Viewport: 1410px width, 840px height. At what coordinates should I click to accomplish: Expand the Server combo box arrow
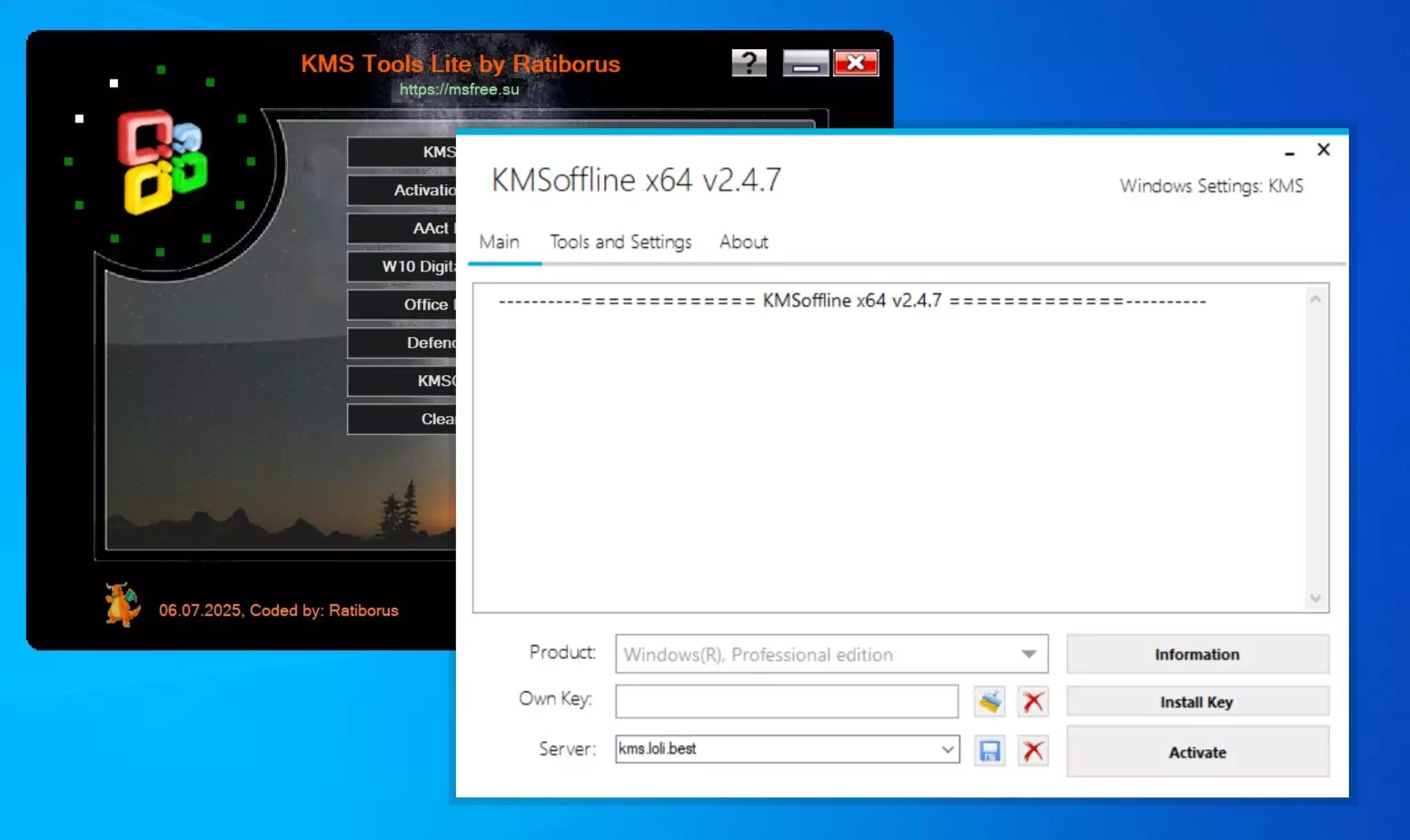[x=948, y=749]
